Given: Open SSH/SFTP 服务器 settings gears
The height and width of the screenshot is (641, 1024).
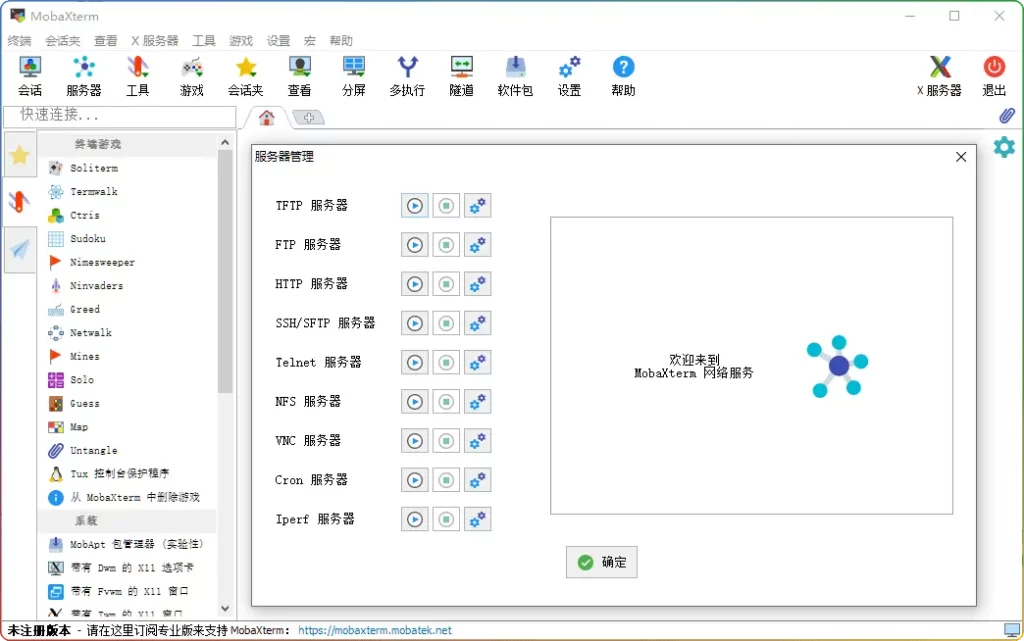Looking at the screenshot, I should (x=477, y=324).
